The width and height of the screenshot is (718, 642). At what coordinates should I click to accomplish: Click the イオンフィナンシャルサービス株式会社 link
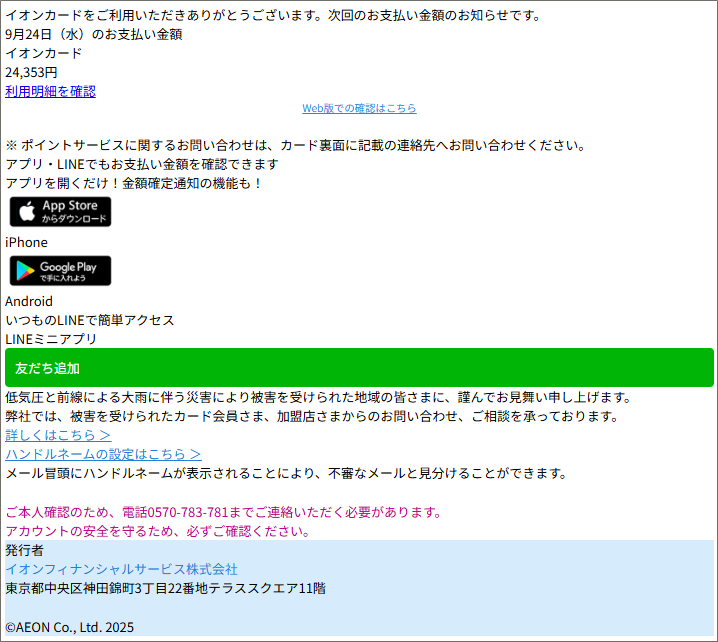(121, 569)
